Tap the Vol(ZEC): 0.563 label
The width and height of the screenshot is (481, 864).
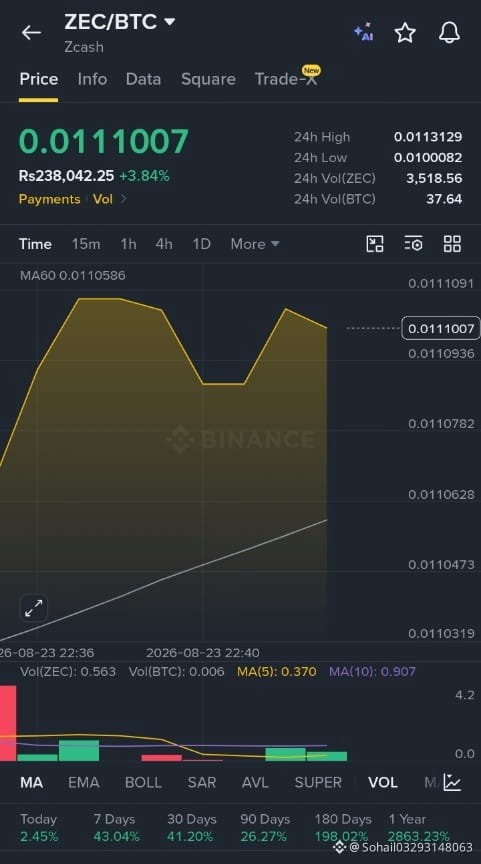point(68,672)
